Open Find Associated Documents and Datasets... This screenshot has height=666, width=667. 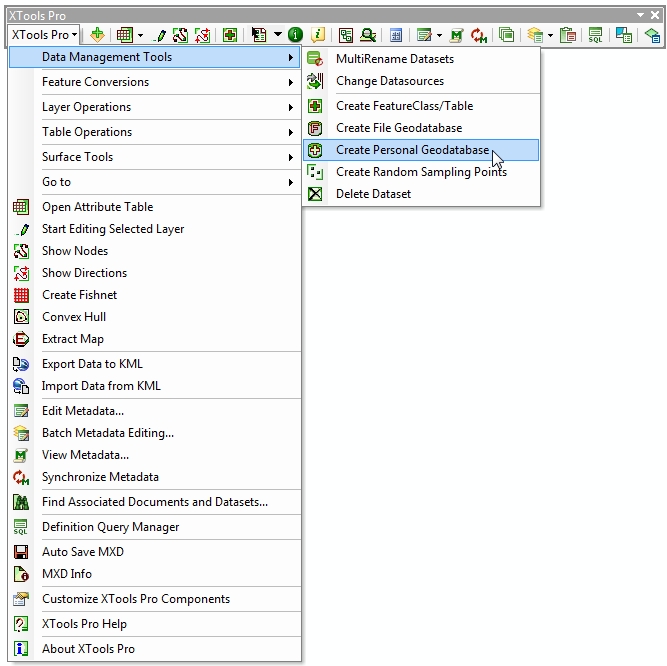(155, 502)
